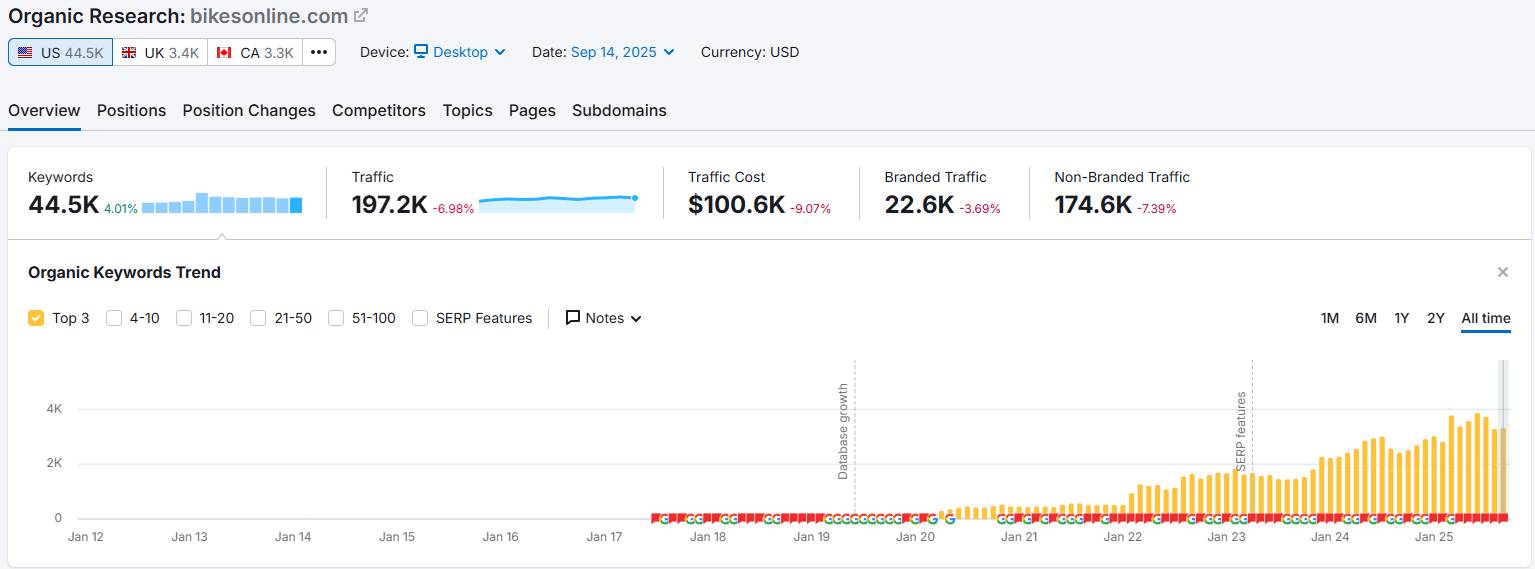The width and height of the screenshot is (1535, 569).
Task: Click the Desktop monitor device icon
Action: [x=421, y=52]
